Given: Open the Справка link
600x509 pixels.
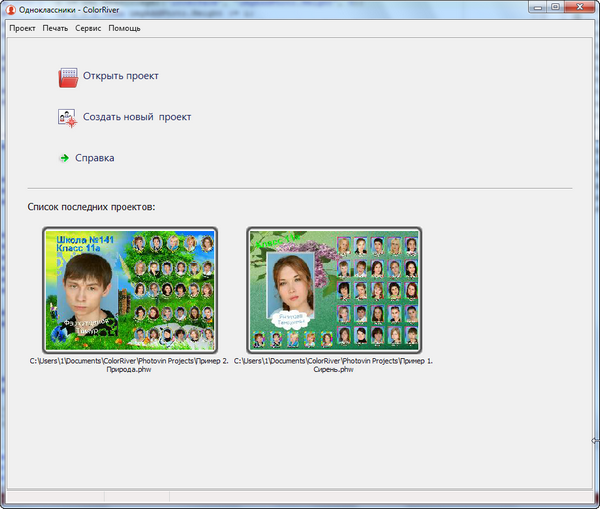Looking at the screenshot, I should pyautogui.click(x=95, y=158).
